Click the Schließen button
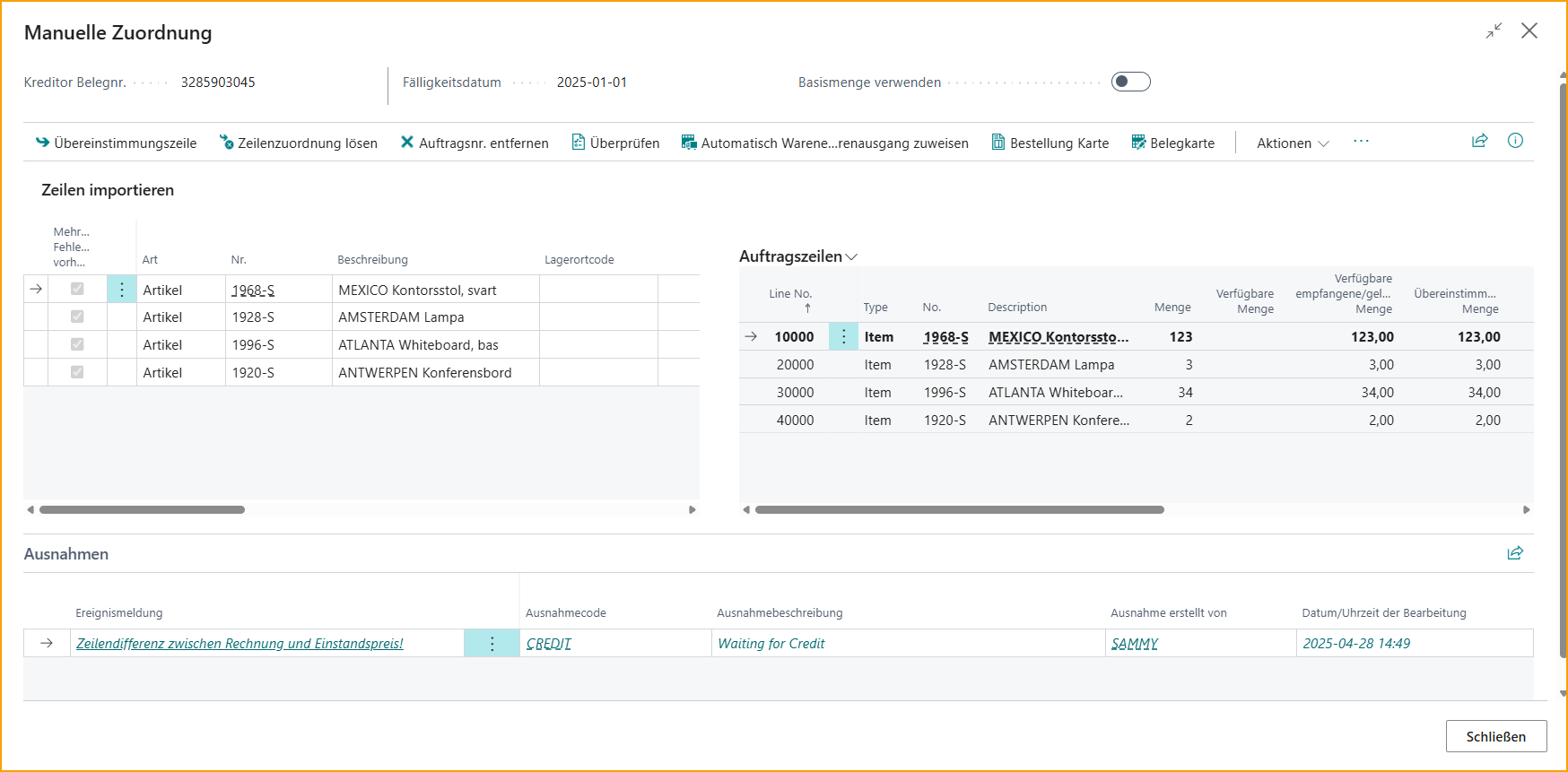The height and width of the screenshot is (772, 1568). coord(1496,736)
